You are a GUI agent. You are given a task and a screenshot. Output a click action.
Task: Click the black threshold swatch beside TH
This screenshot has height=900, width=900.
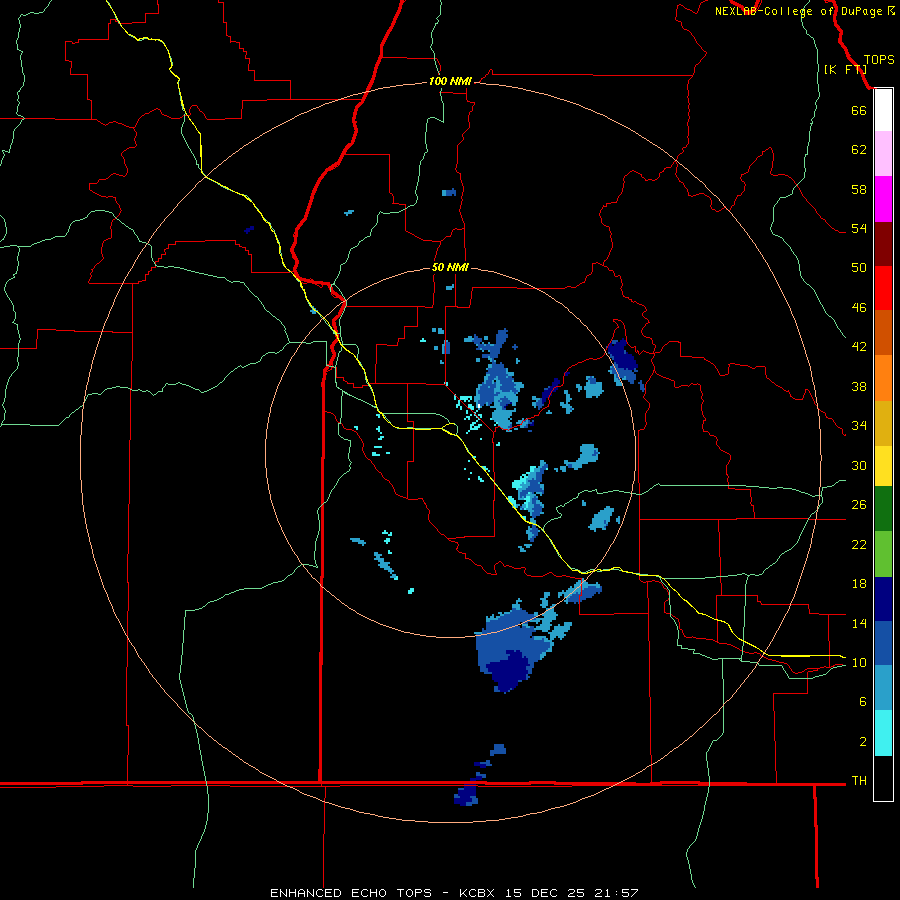pyautogui.click(x=883, y=778)
